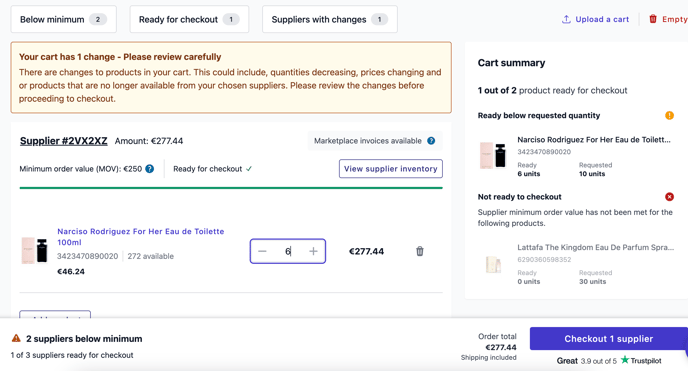
Task: Click the quantity input field showing 6
Action: pos(288,251)
